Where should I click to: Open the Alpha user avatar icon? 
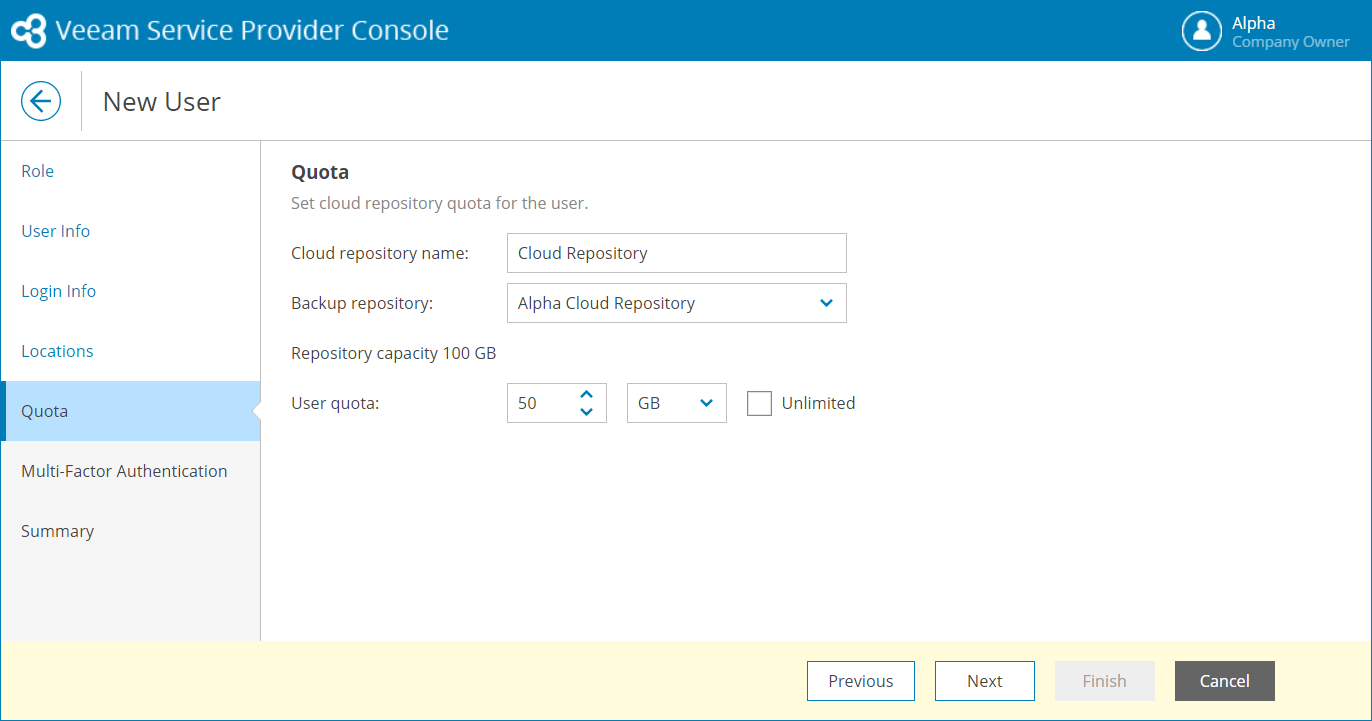click(x=1201, y=31)
